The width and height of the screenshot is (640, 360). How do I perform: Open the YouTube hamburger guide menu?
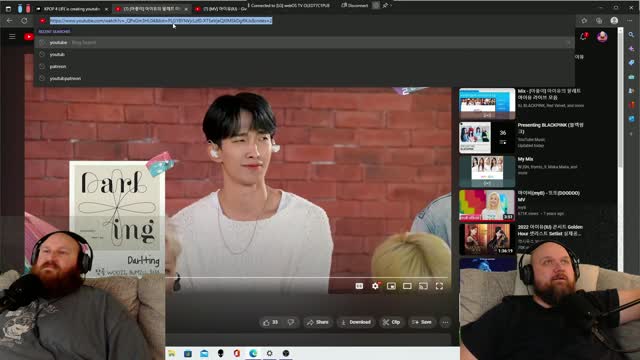[x=12, y=37]
